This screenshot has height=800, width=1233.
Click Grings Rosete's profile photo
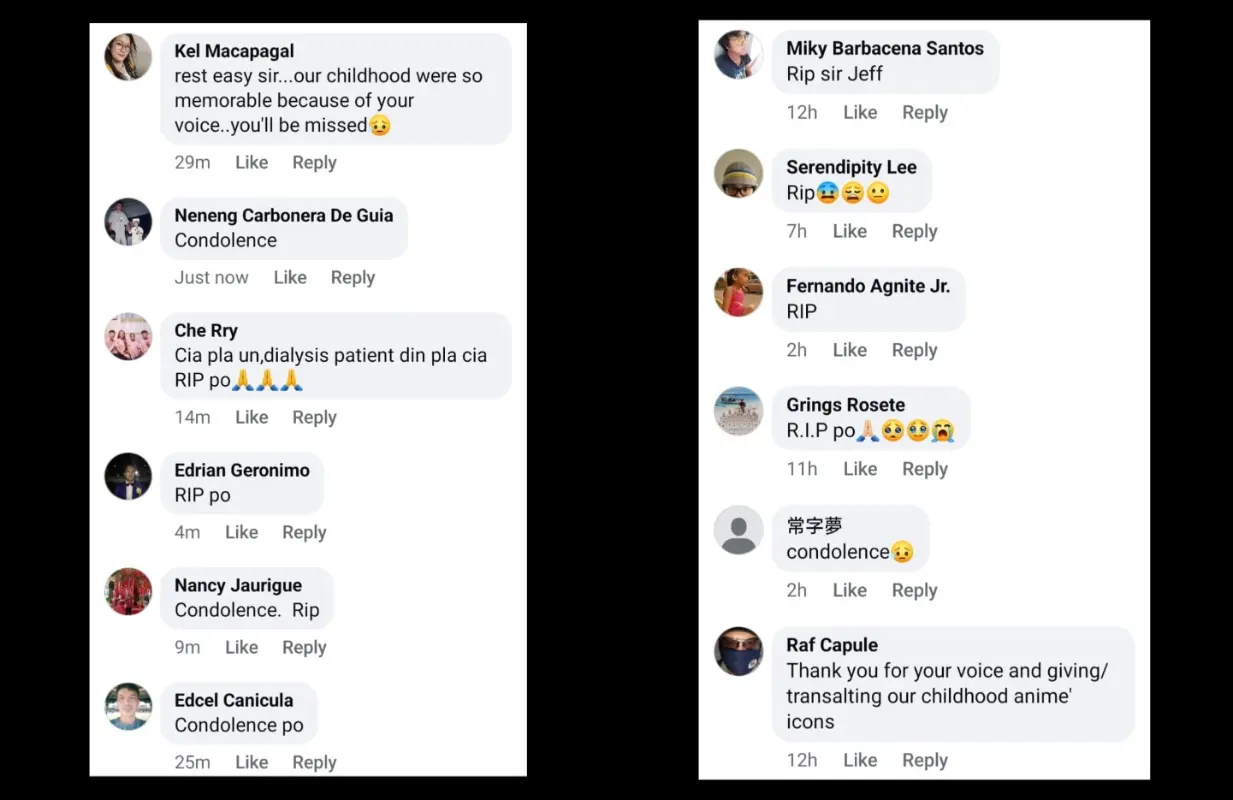coord(738,411)
